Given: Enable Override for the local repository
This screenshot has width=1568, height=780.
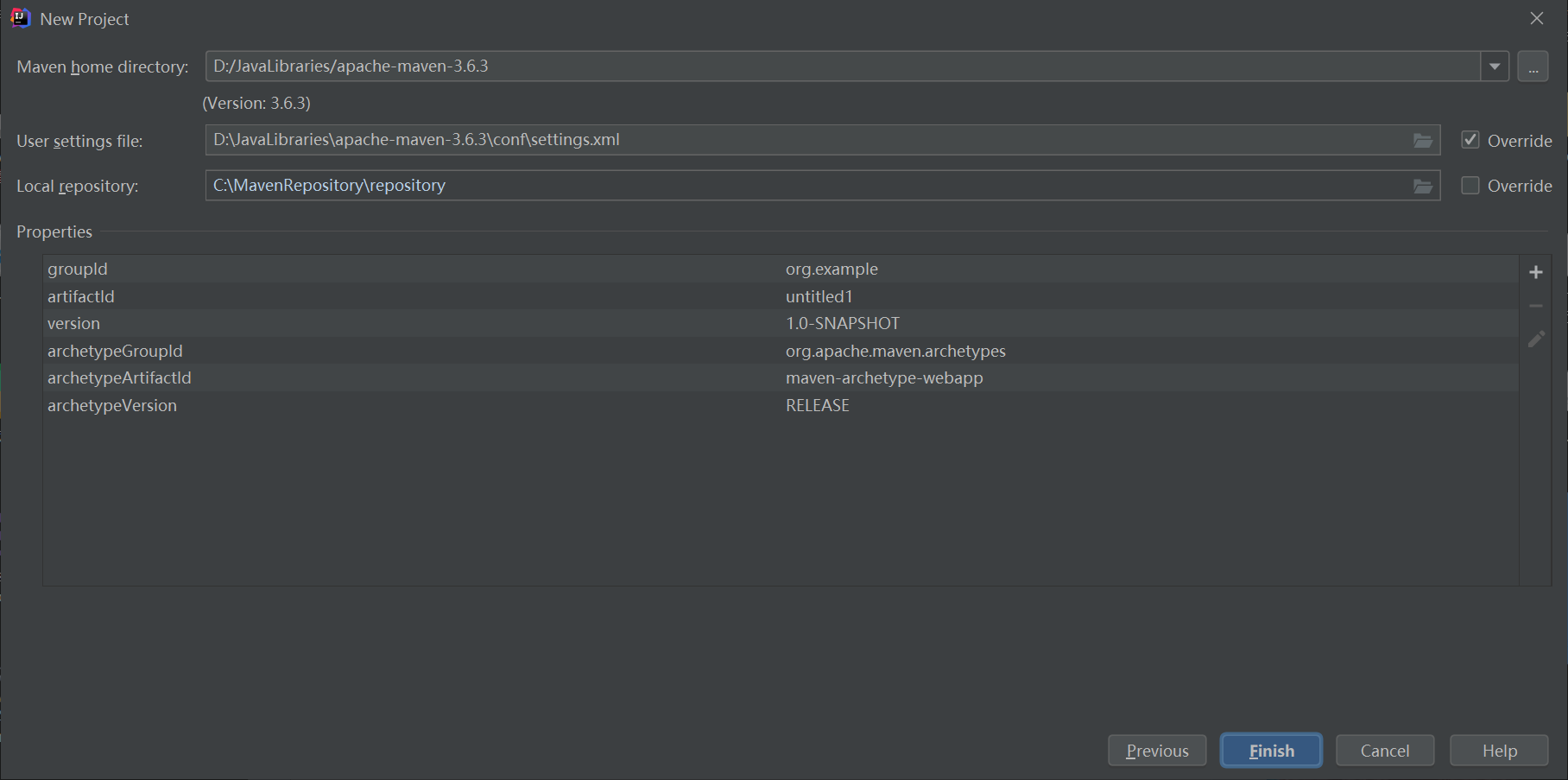Looking at the screenshot, I should (x=1470, y=185).
